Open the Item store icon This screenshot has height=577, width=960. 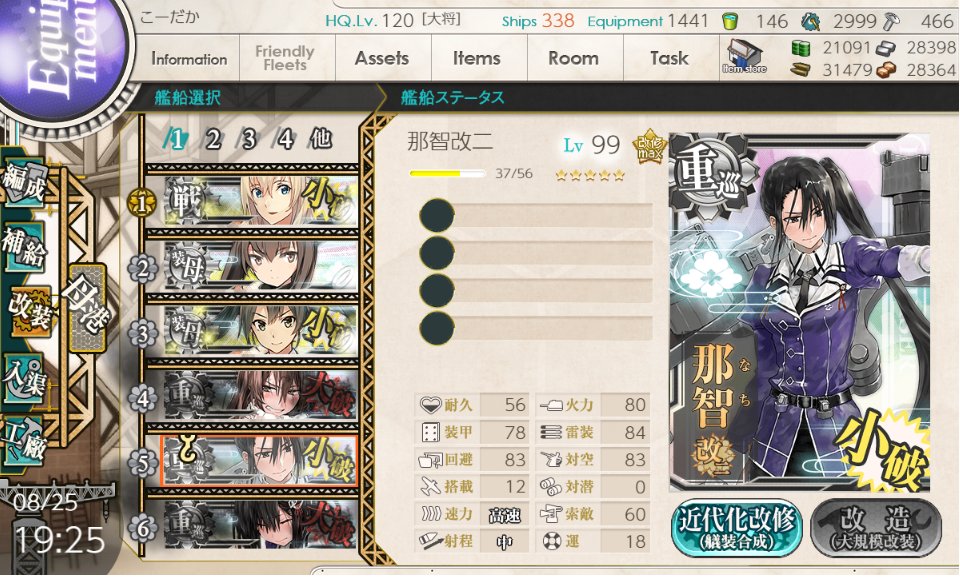pyautogui.click(x=744, y=57)
